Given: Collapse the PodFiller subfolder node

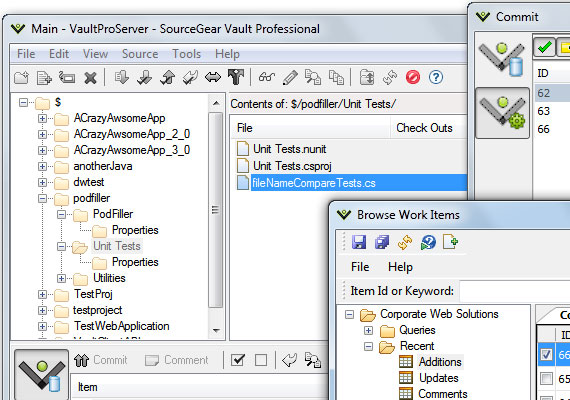Looking at the screenshot, I should click(x=61, y=214).
